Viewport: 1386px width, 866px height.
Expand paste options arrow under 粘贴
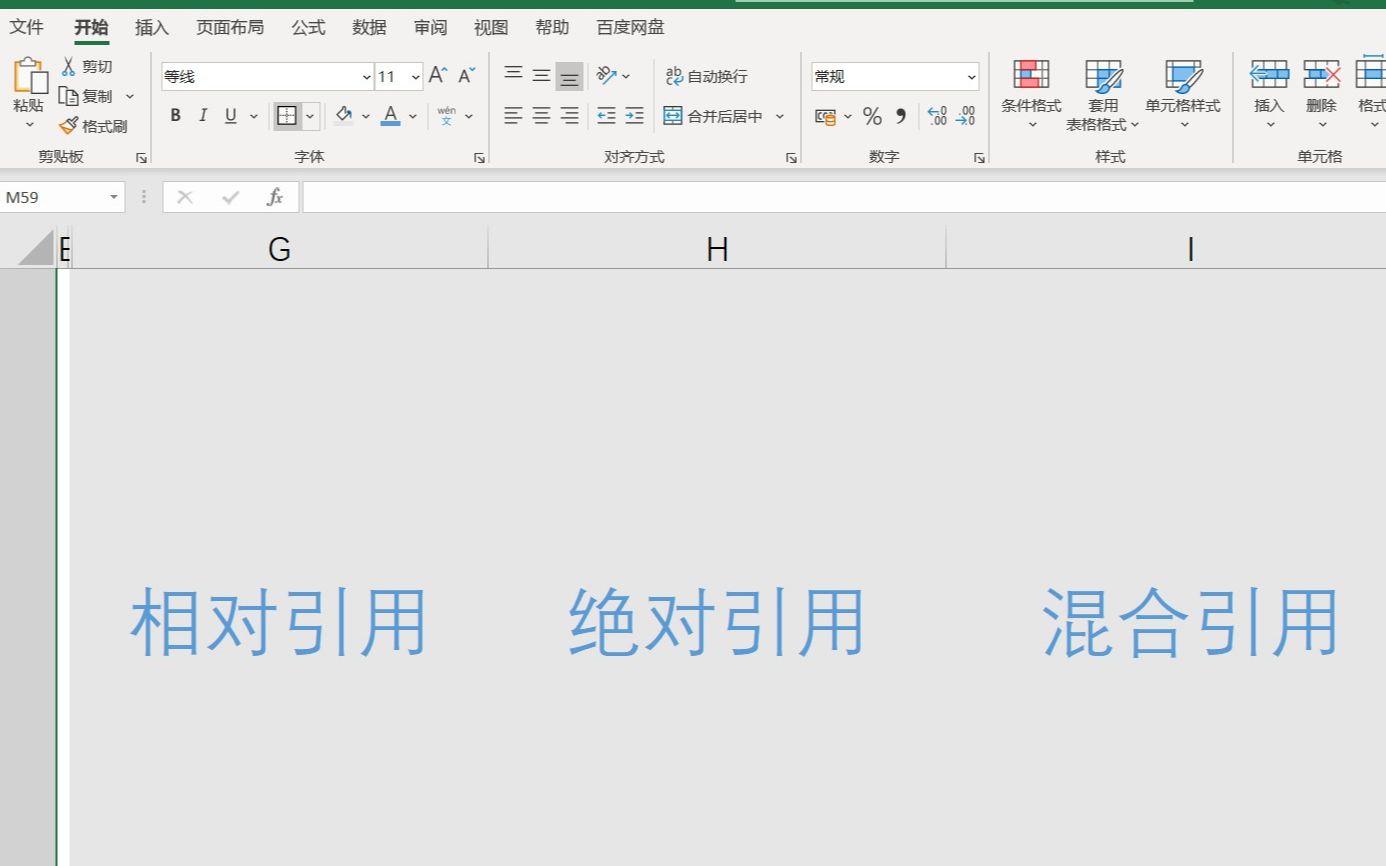tap(29, 125)
